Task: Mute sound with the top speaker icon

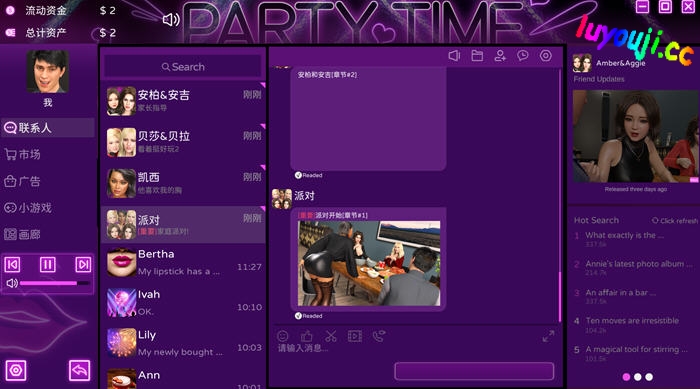Action: (171, 19)
